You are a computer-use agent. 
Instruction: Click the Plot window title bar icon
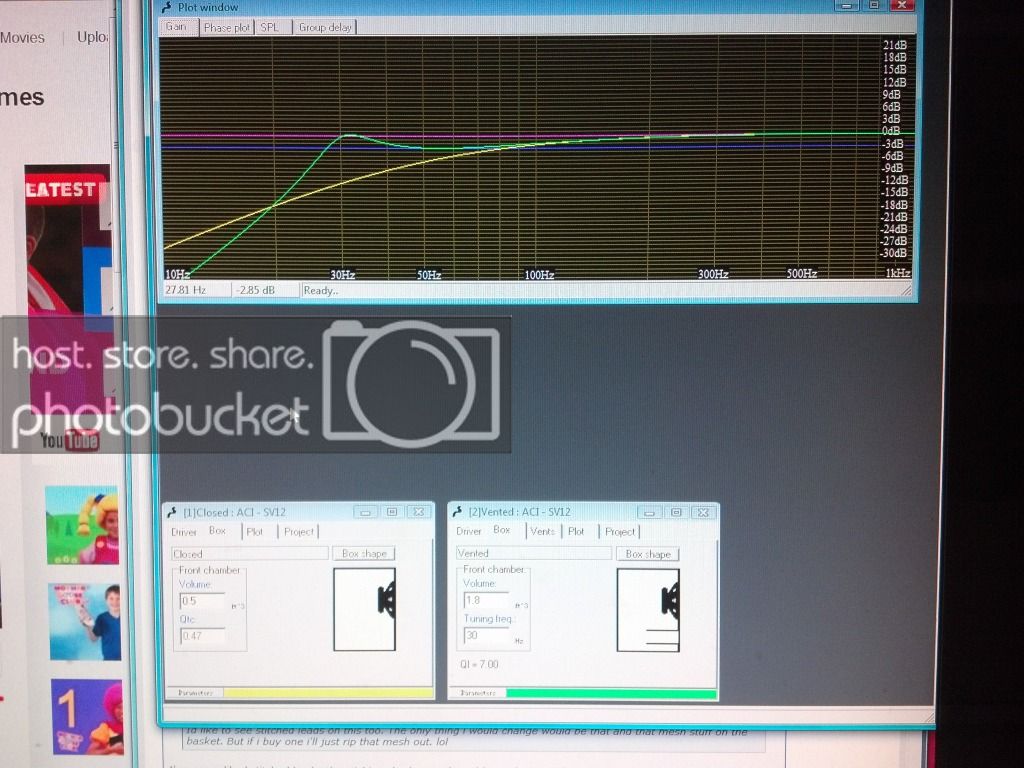click(x=167, y=7)
